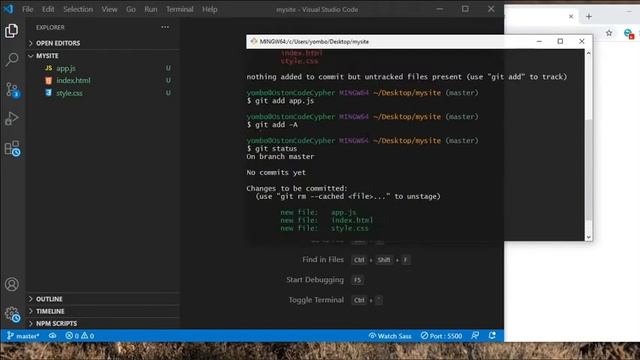This screenshot has width=640, height=360.
Task: Maximize the Git Bash window
Action: [x=560, y=41]
